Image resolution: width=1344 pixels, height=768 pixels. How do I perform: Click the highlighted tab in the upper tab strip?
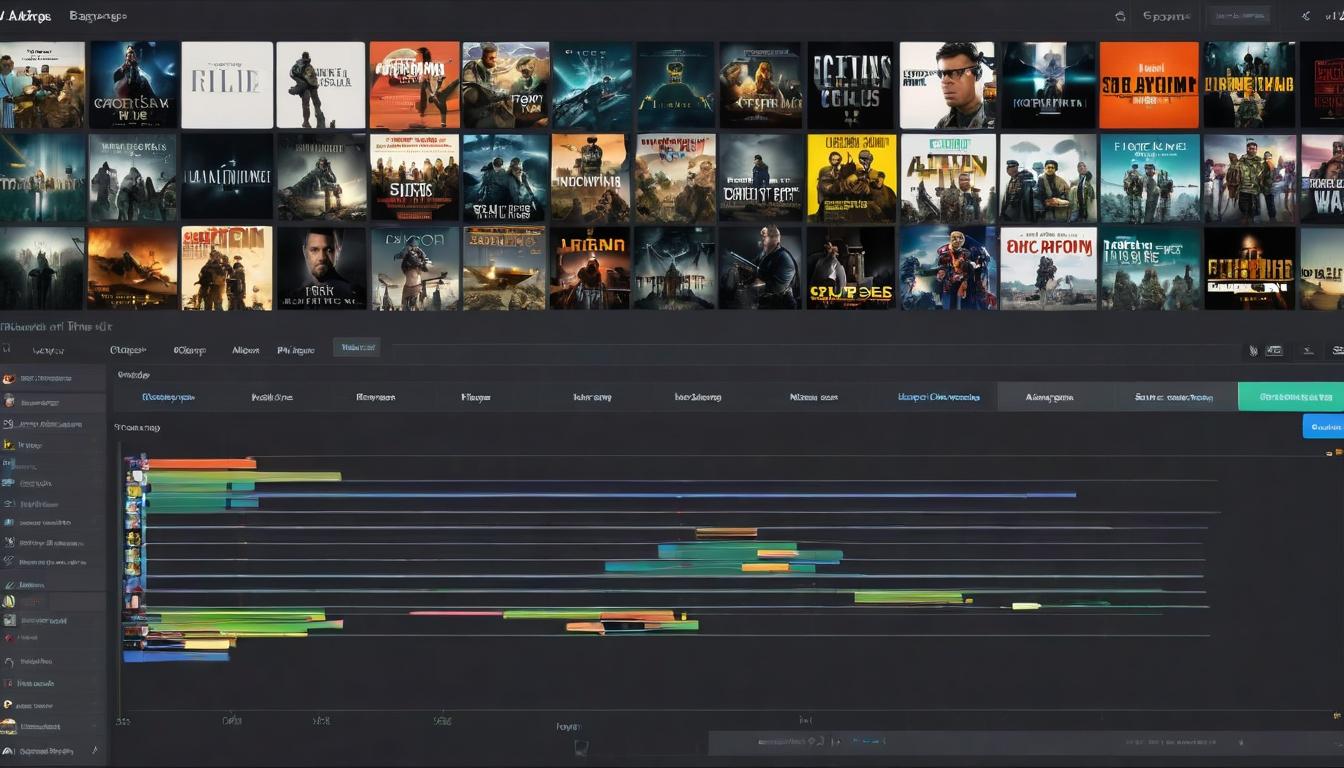[357, 348]
